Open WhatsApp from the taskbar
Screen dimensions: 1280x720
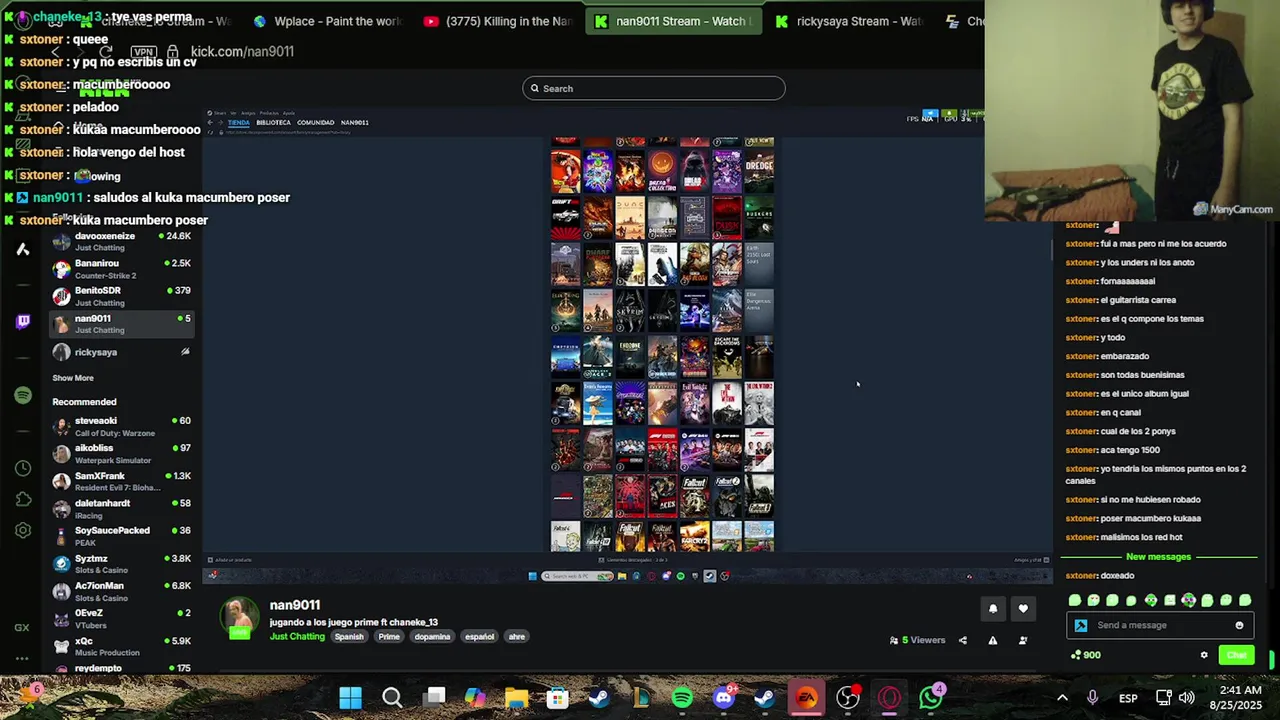[x=931, y=697]
